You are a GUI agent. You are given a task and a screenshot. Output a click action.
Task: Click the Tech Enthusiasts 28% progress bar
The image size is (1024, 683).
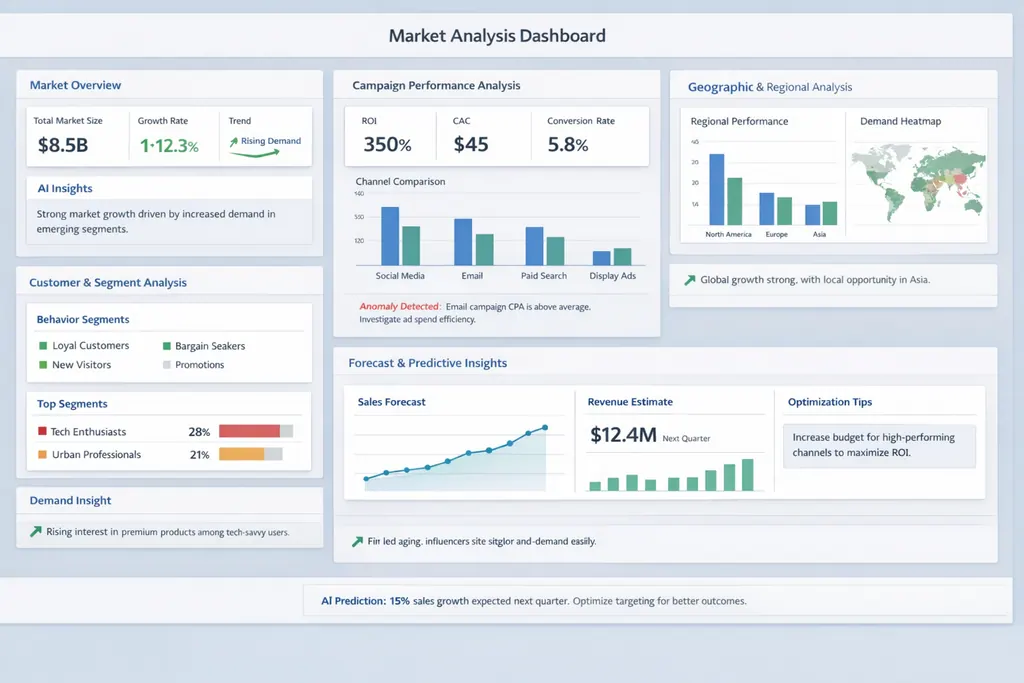255,432
